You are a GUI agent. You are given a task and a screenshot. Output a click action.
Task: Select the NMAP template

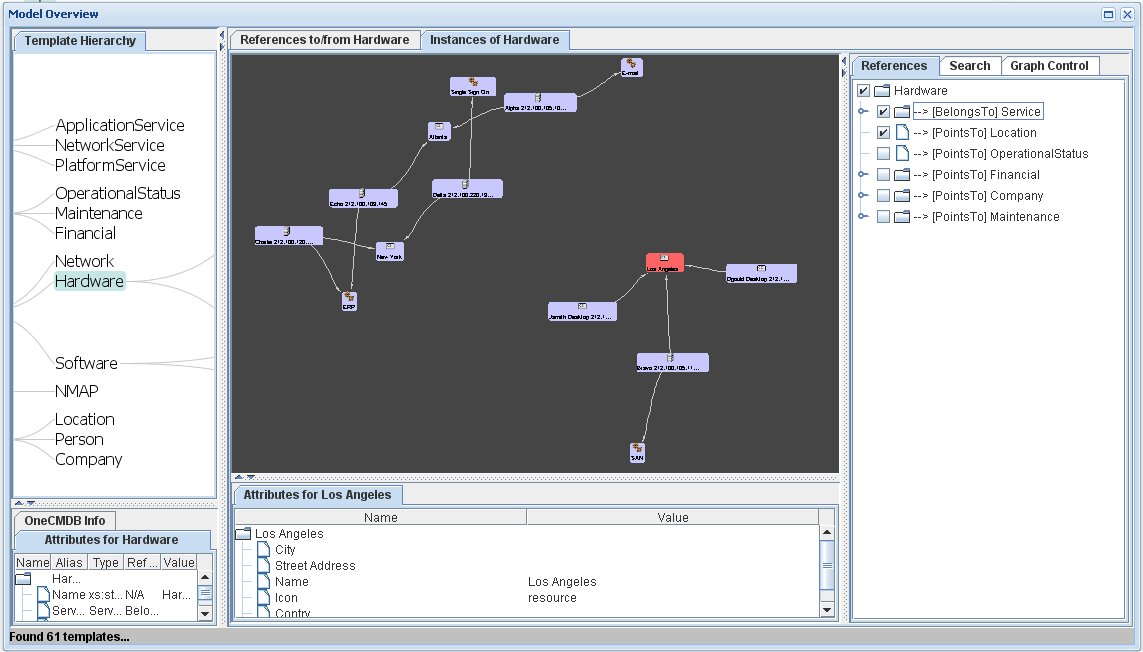77,391
